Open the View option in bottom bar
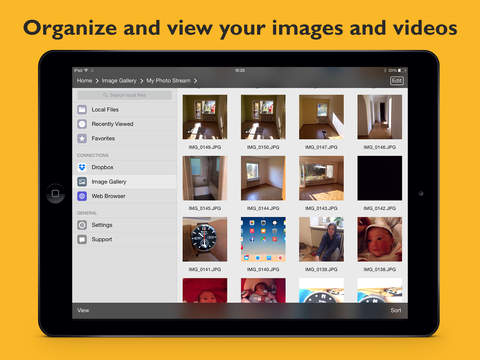 pyautogui.click(x=83, y=310)
